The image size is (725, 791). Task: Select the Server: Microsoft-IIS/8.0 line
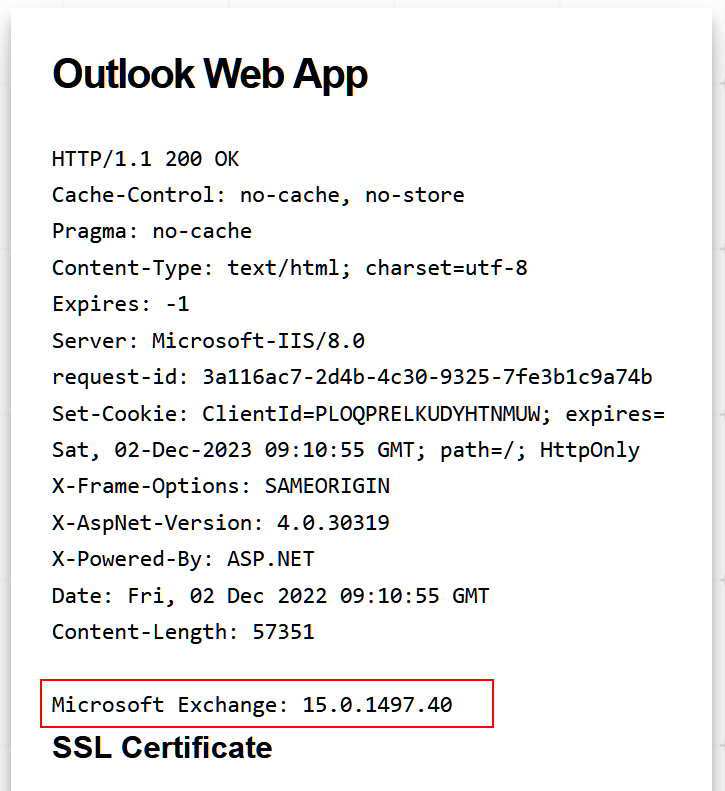[208, 341]
